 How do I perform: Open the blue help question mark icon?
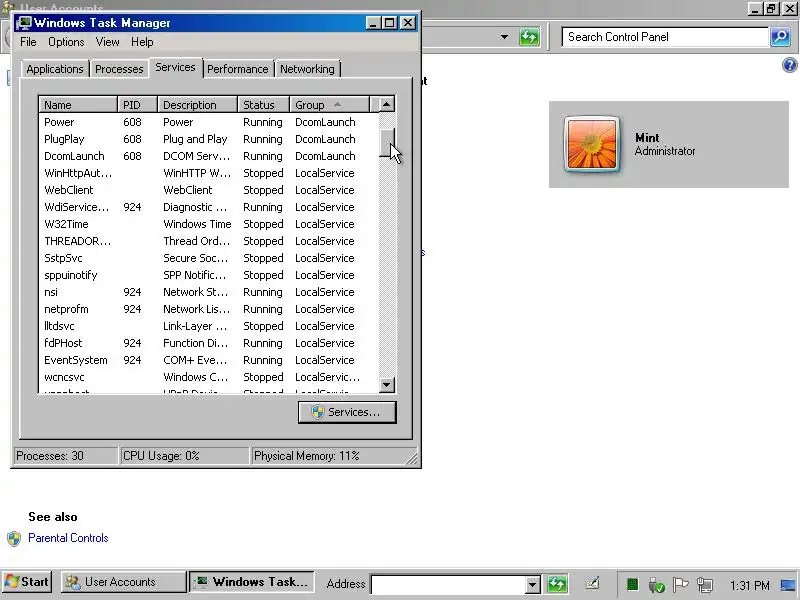point(789,65)
